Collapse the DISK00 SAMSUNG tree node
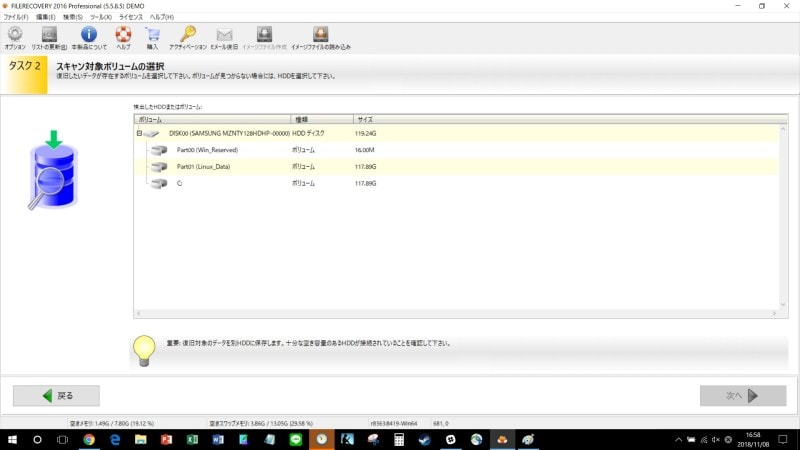800x450 pixels. coord(139,133)
